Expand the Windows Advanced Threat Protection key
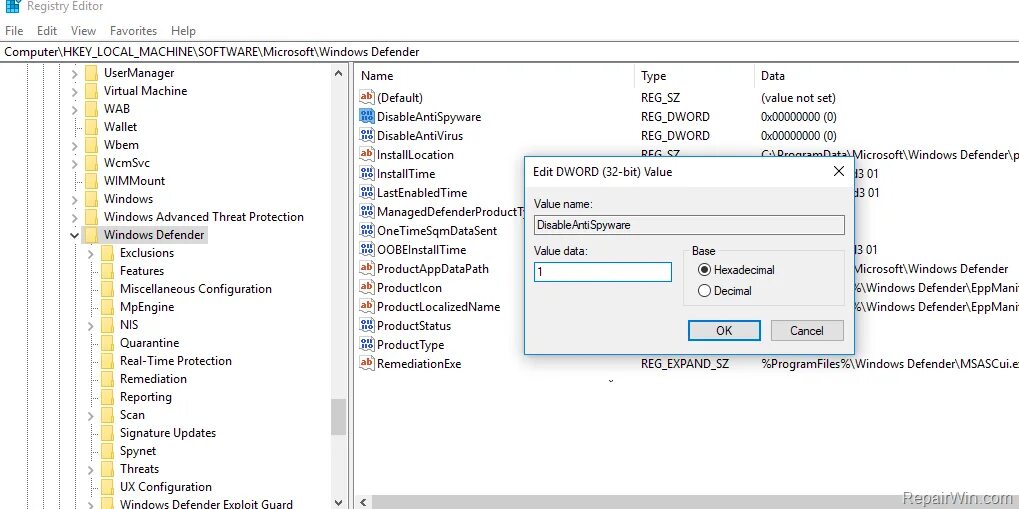 (x=75, y=217)
